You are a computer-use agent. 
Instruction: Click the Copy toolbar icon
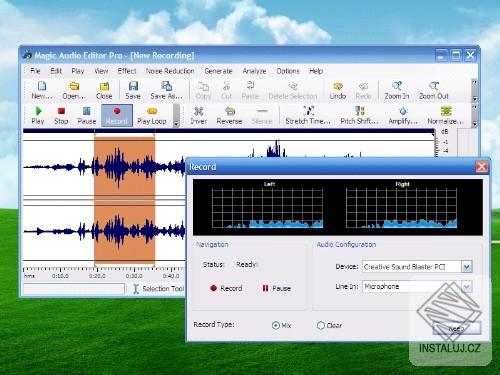[x=203, y=90]
